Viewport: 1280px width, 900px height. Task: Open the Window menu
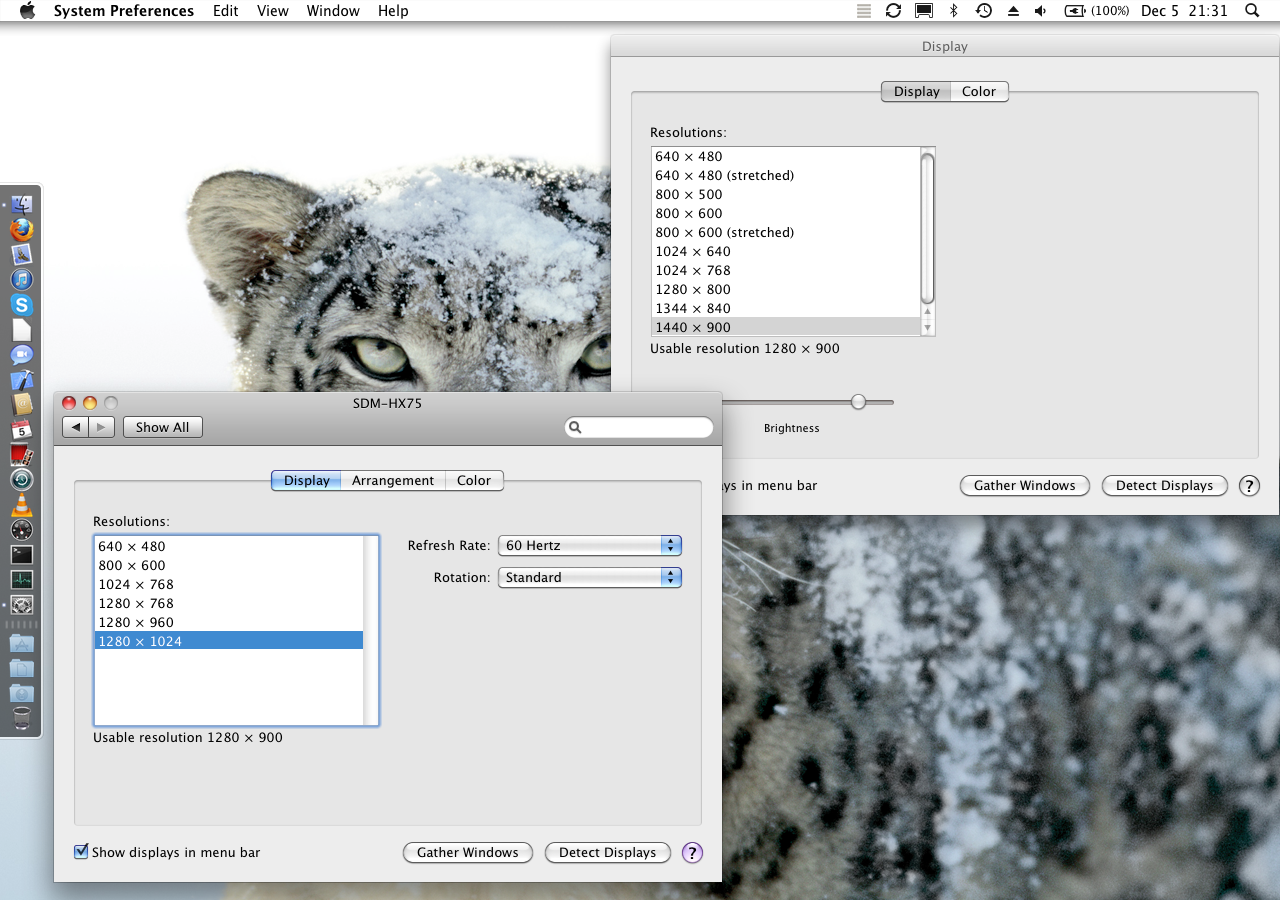tap(333, 11)
